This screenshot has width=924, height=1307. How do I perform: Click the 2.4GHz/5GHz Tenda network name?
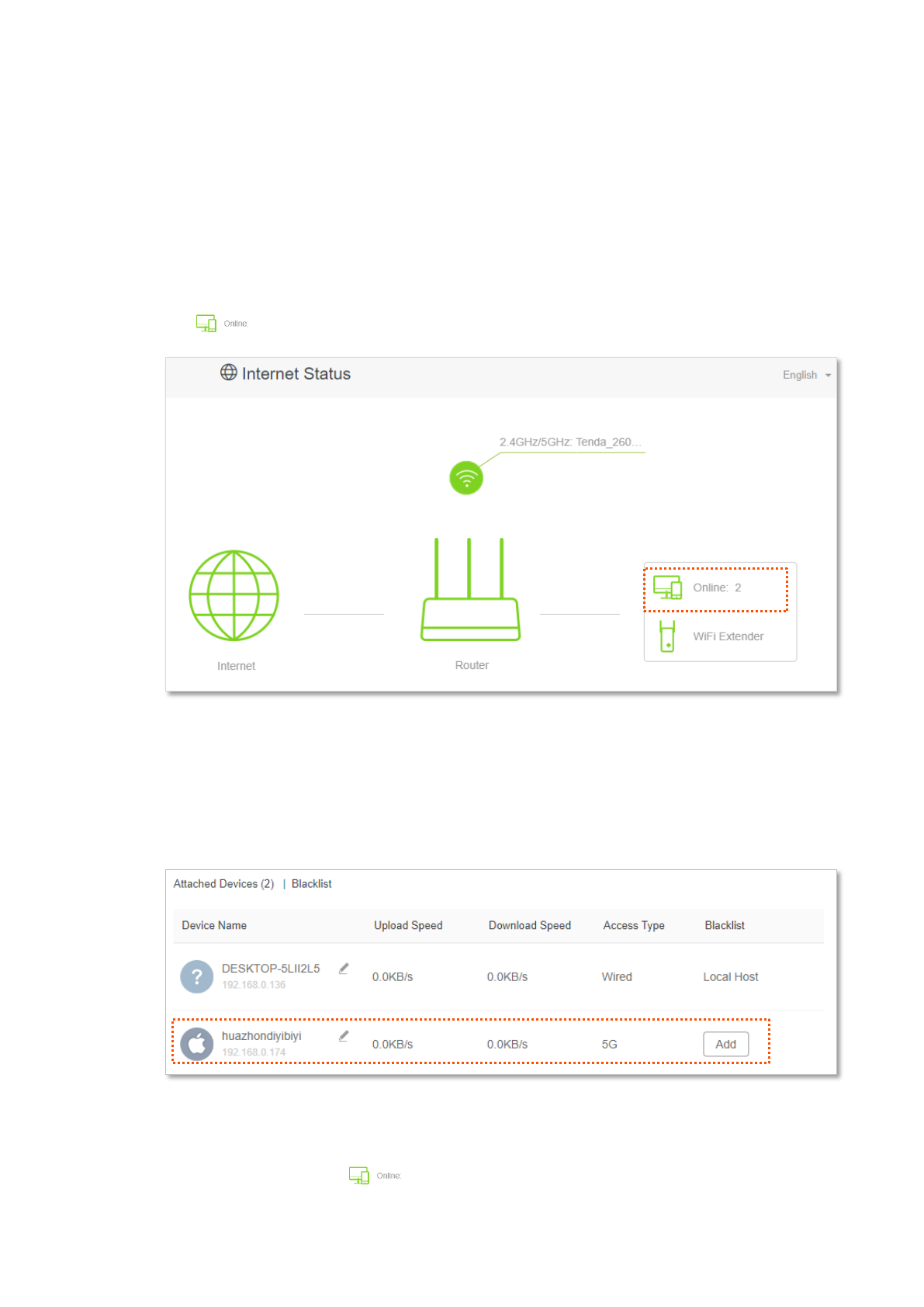click(570, 442)
